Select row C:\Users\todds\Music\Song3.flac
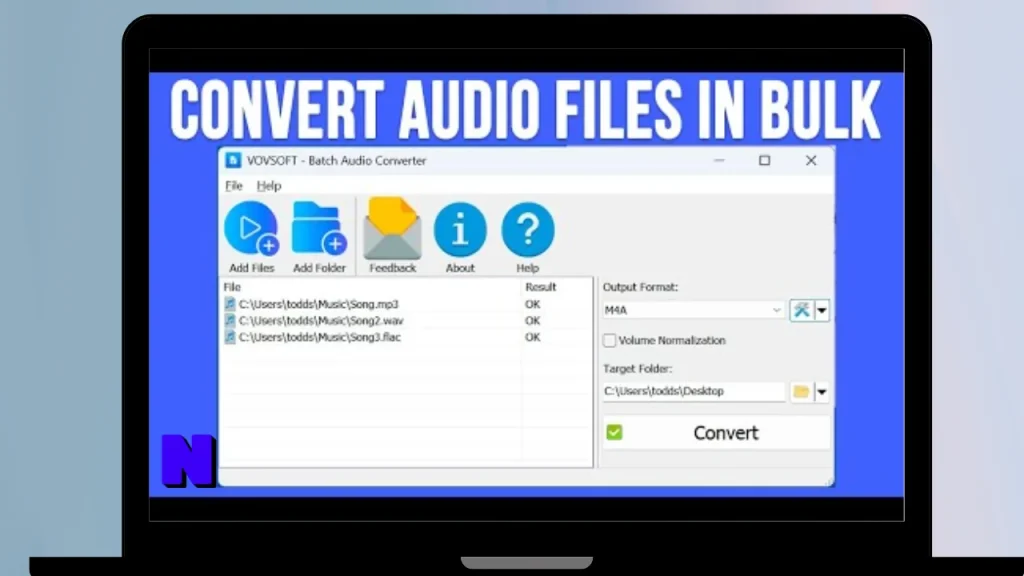The image size is (1024, 576). click(x=406, y=337)
